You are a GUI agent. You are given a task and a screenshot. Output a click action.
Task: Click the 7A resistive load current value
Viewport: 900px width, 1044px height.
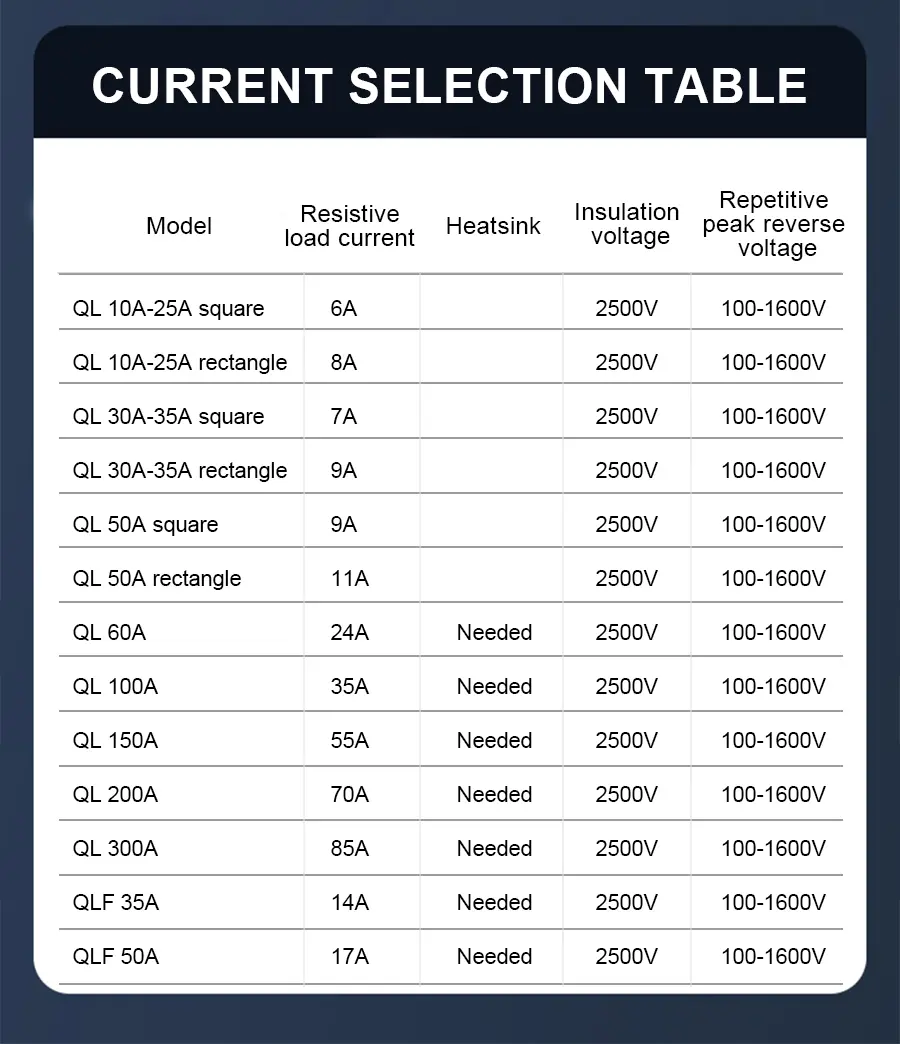pos(343,417)
